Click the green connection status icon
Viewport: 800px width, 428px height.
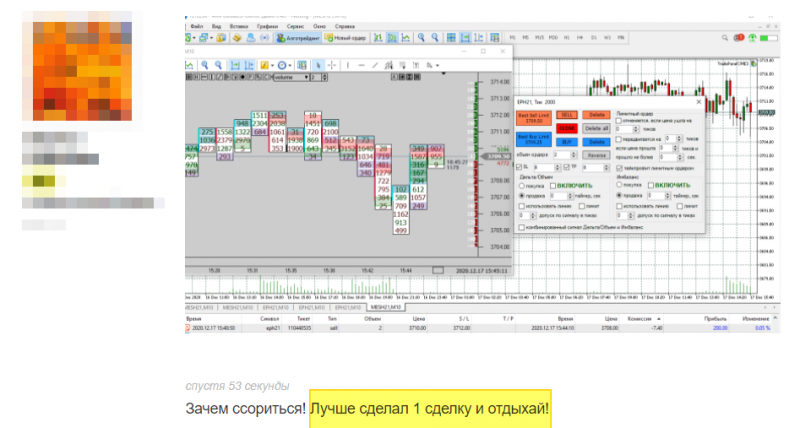752,38
